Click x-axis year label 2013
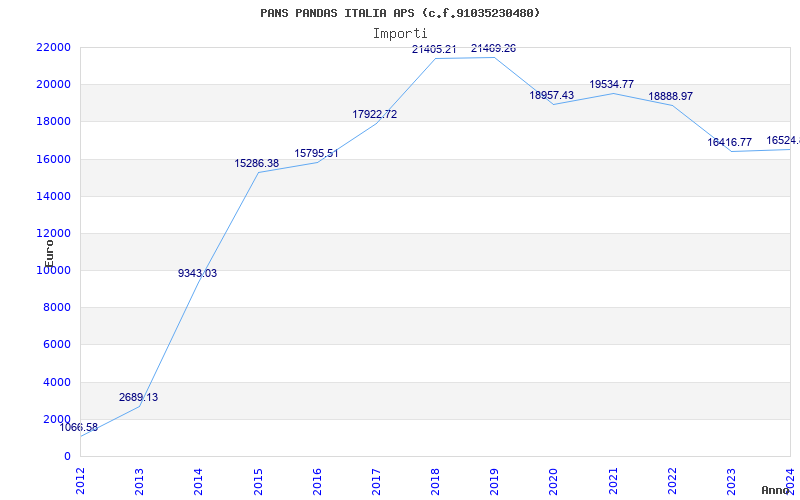800x500 pixels. tap(139, 482)
